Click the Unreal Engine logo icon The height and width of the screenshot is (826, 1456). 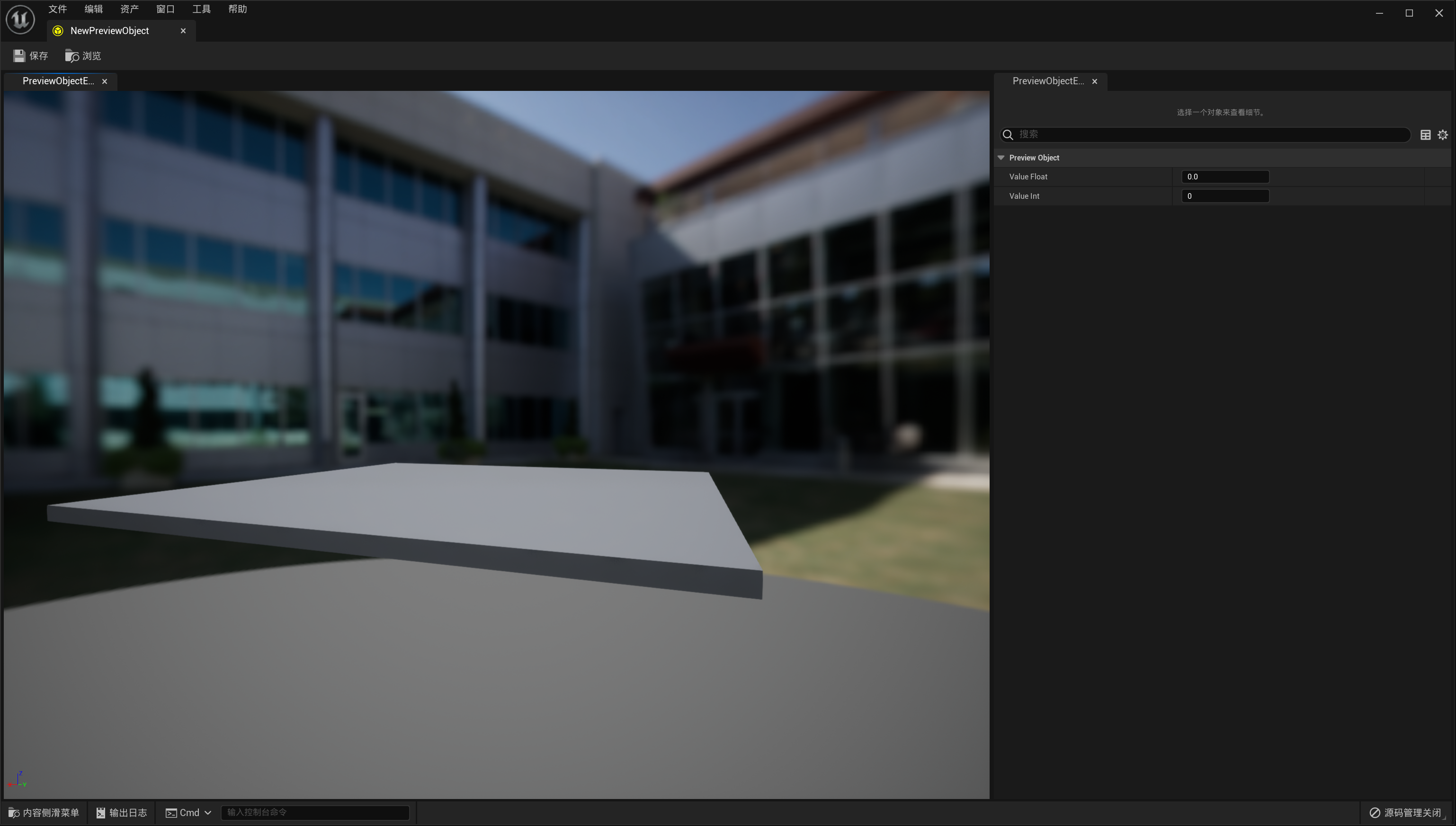[x=20, y=19]
